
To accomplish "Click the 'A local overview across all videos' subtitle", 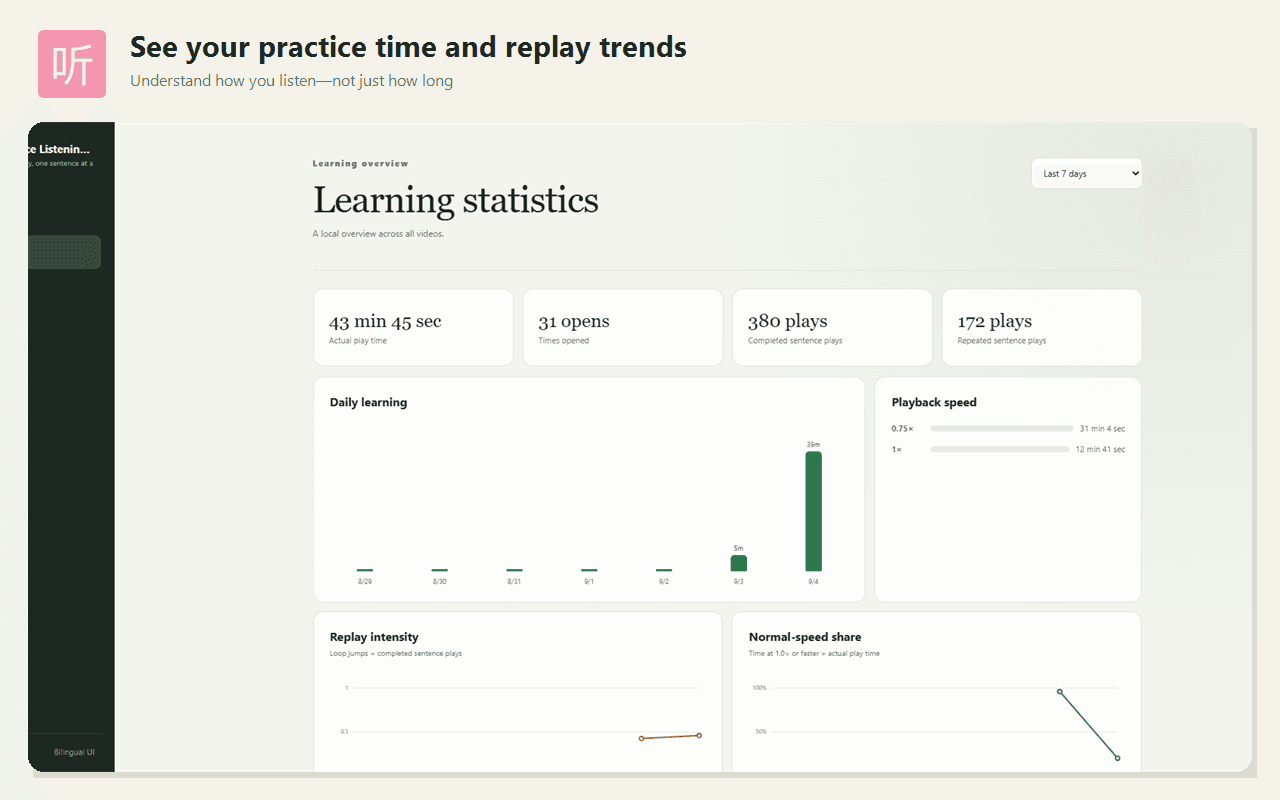I will click(x=378, y=234).
